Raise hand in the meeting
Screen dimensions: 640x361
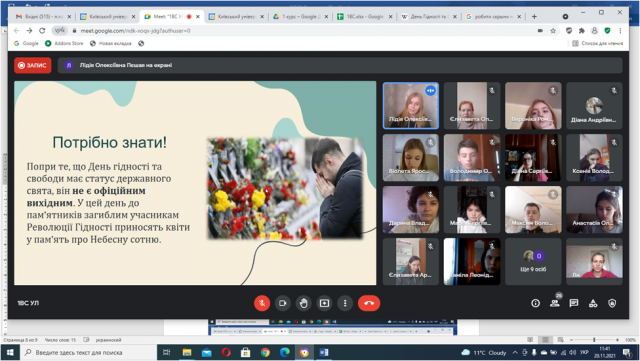point(303,303)
